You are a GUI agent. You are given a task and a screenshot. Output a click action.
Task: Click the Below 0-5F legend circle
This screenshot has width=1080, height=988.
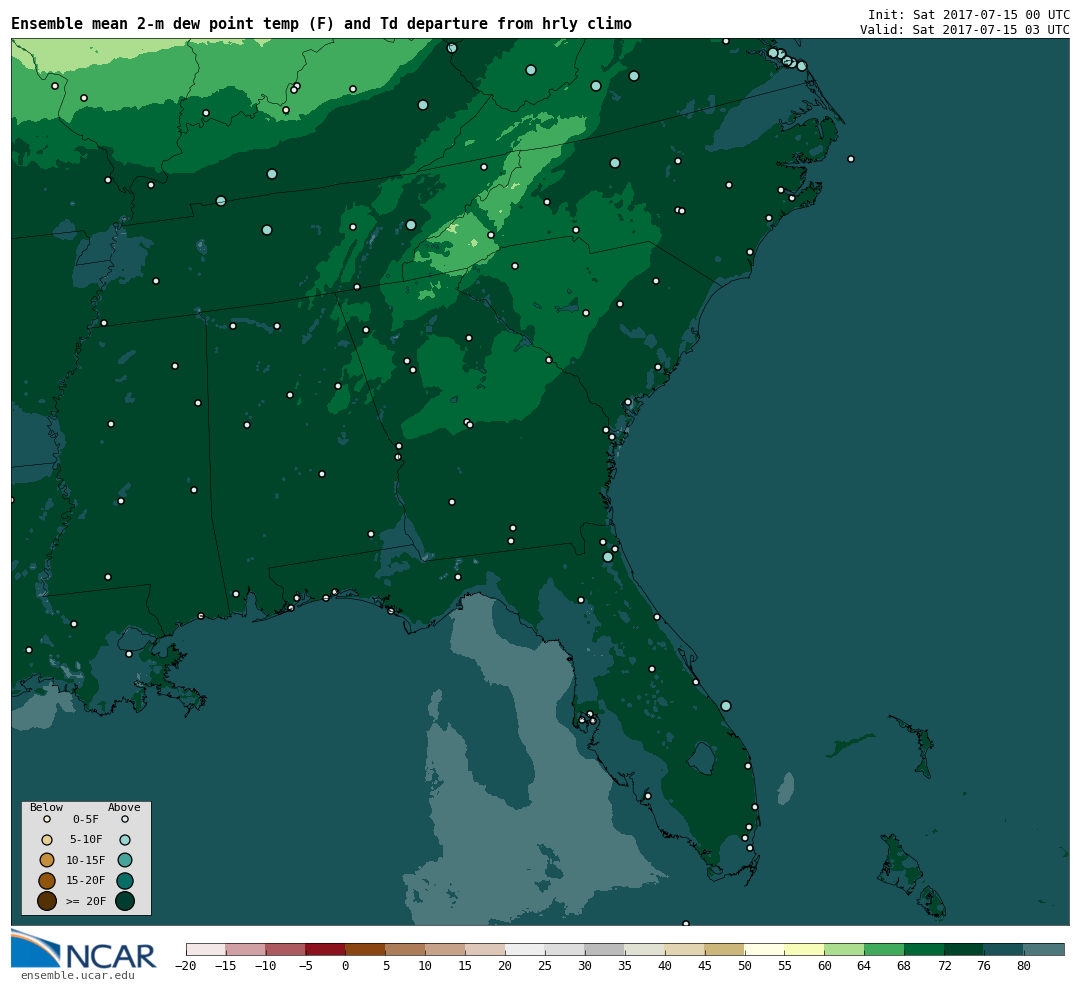click(47, 820)
